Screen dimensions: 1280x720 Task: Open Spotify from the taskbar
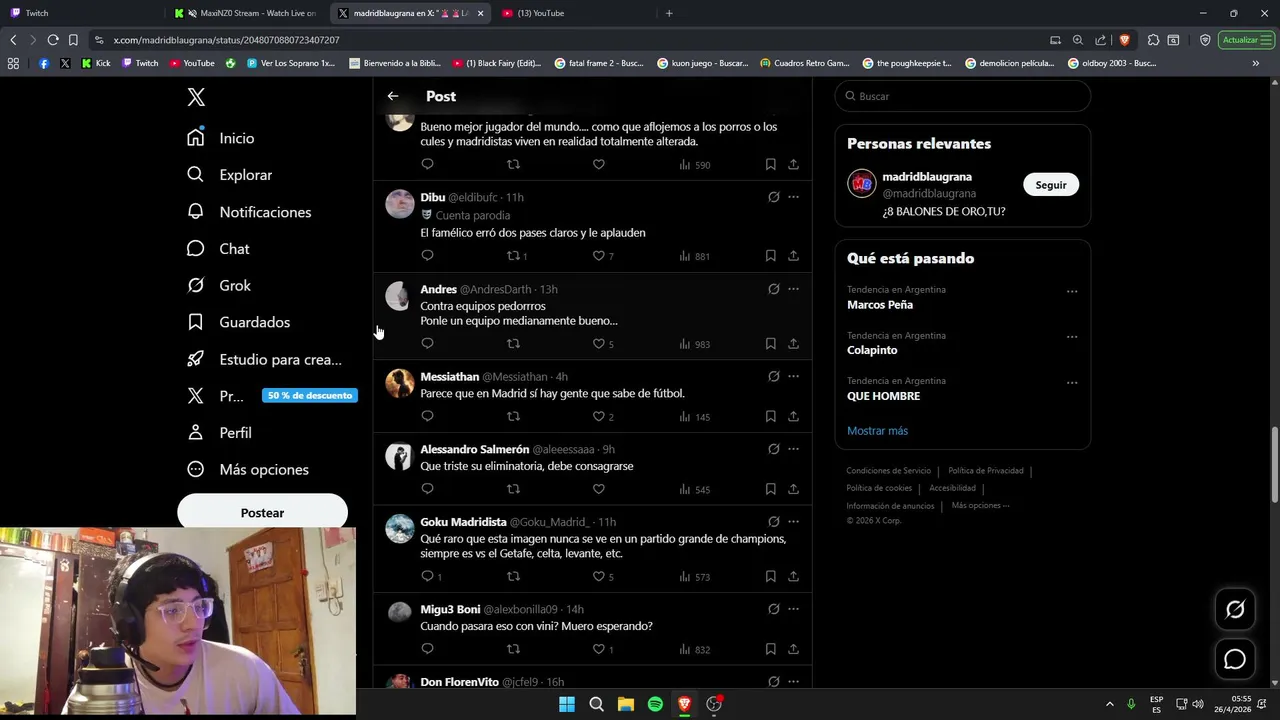pos(655,704)
